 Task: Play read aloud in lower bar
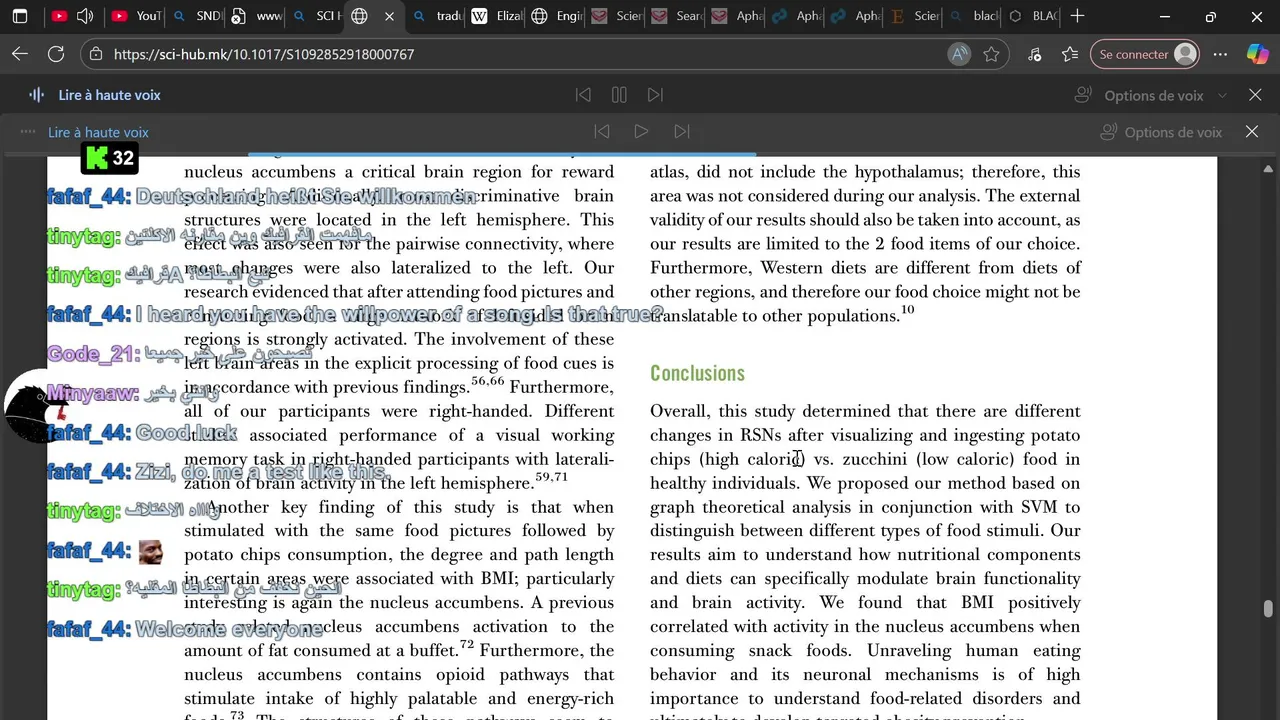click(x=642, y=131)
